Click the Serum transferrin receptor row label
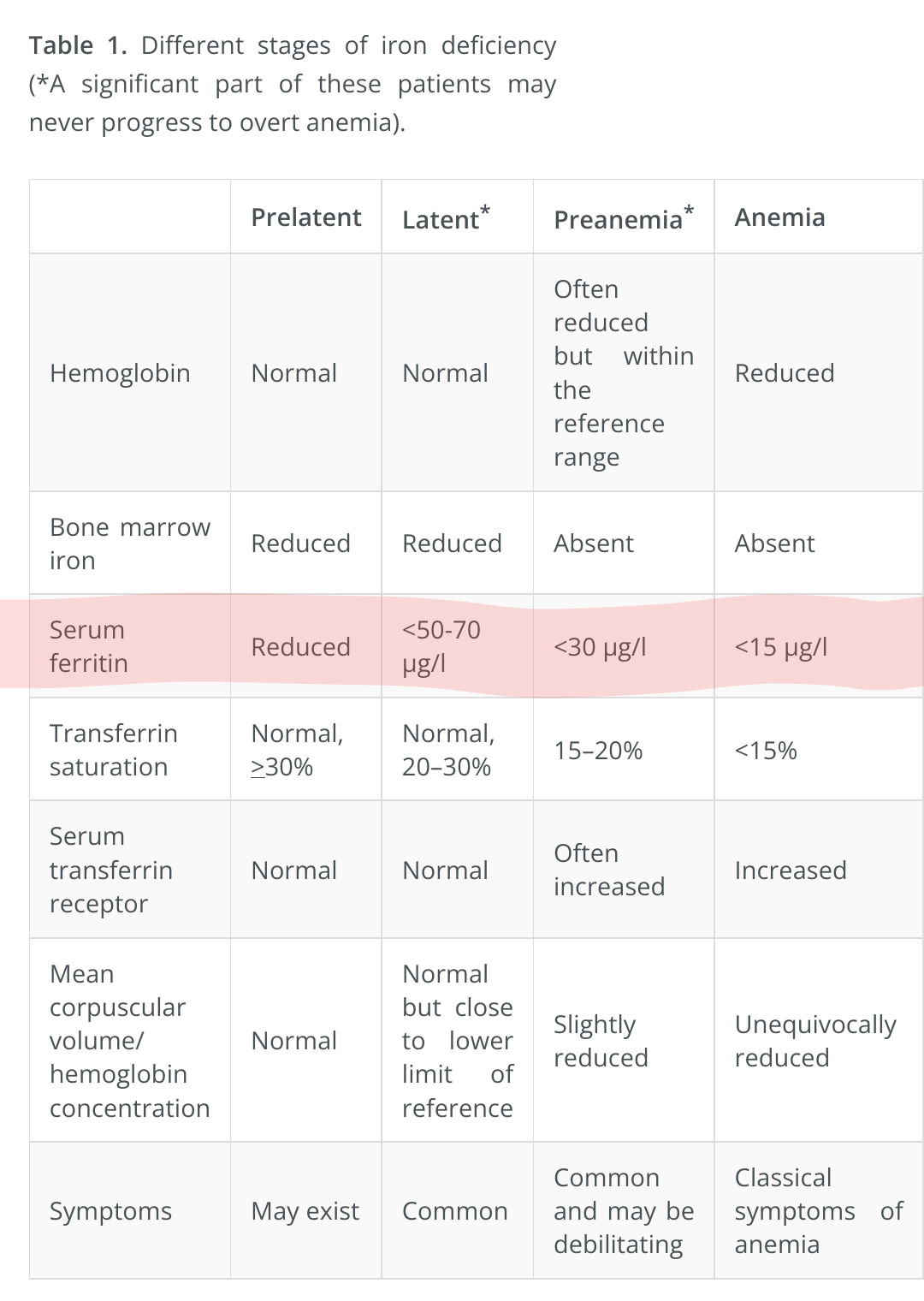Image resolution: width=924 pixels, height=1301 pixels. coord(111,870)
